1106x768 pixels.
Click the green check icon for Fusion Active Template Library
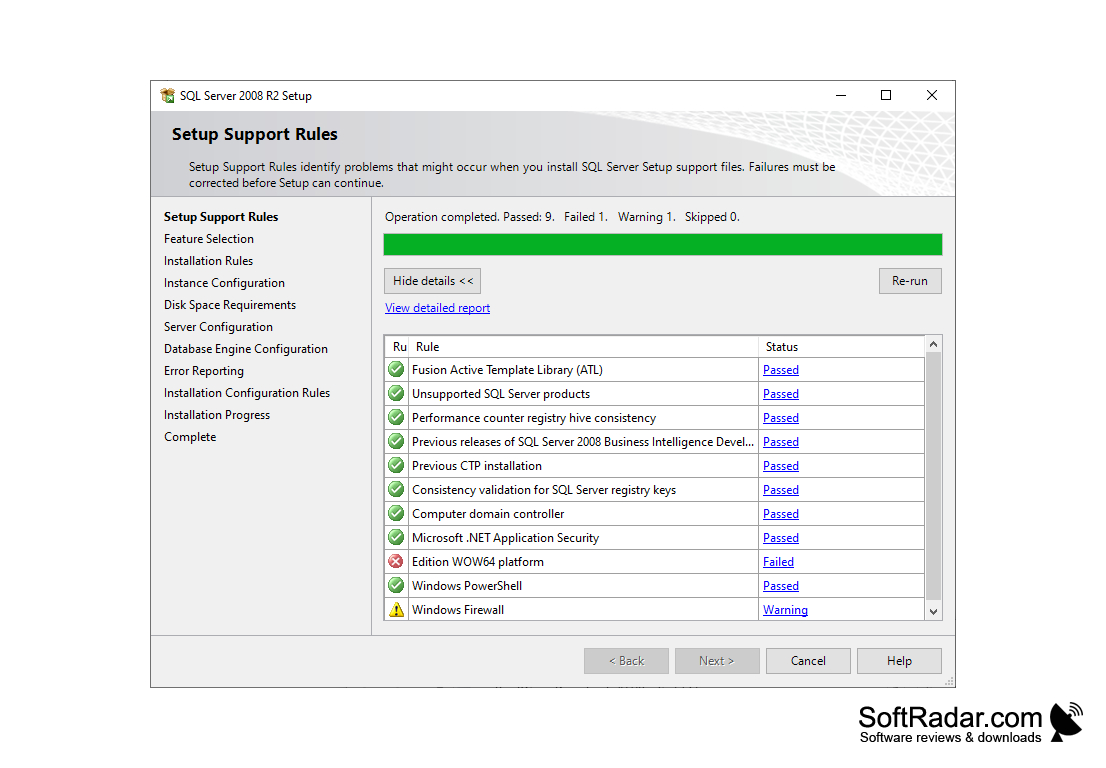click(x=396, y=370)
